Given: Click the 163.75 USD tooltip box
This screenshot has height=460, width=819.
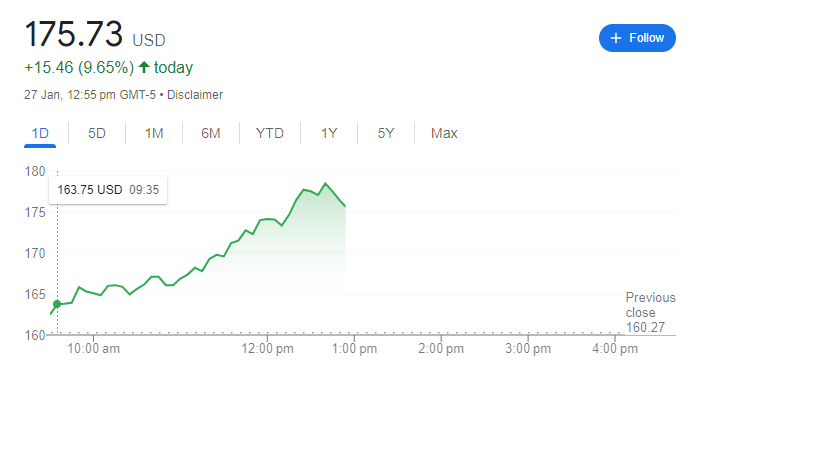Looking at the screenshot, I should pos(108,189).
